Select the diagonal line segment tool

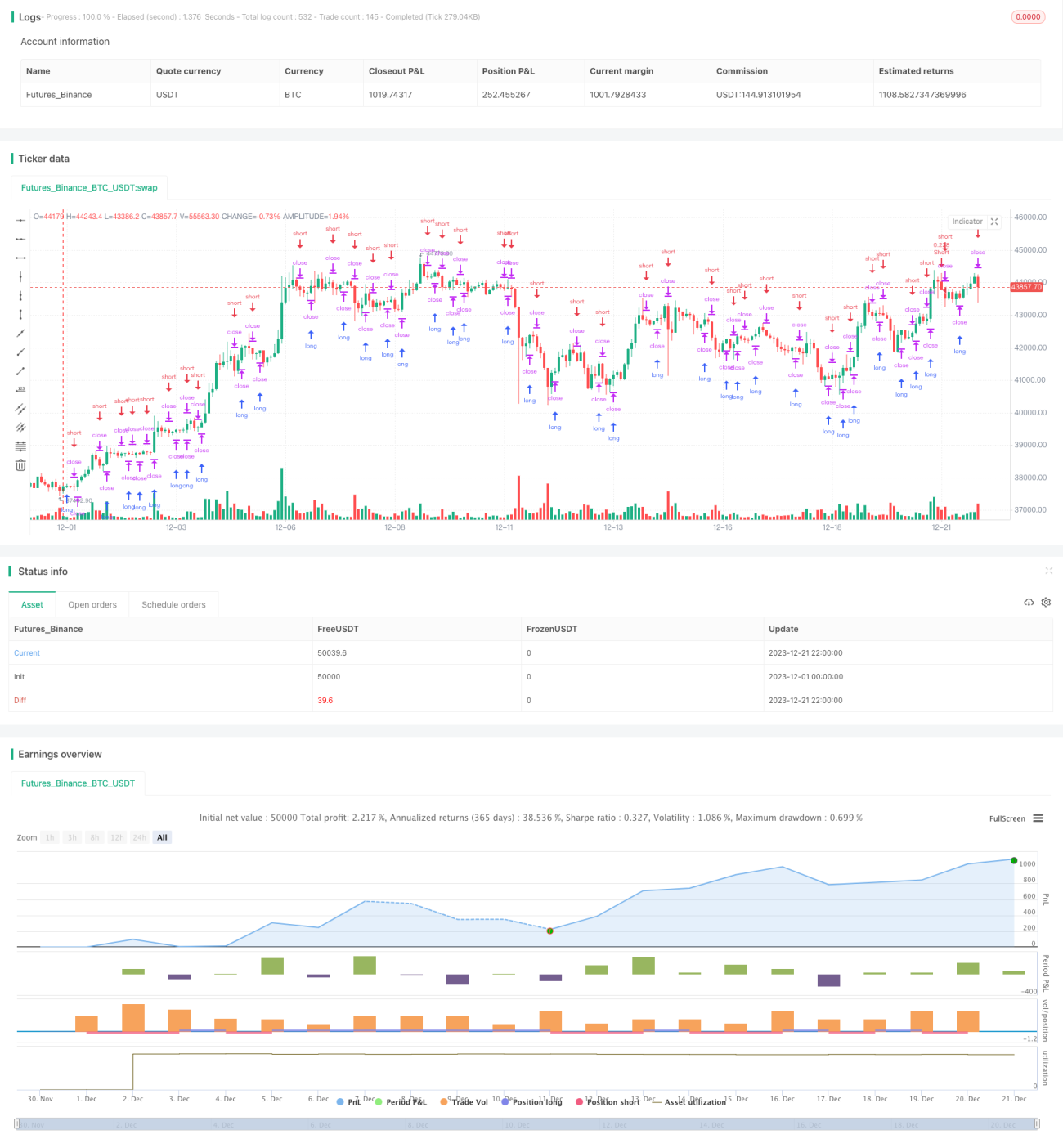coord(20,370)
